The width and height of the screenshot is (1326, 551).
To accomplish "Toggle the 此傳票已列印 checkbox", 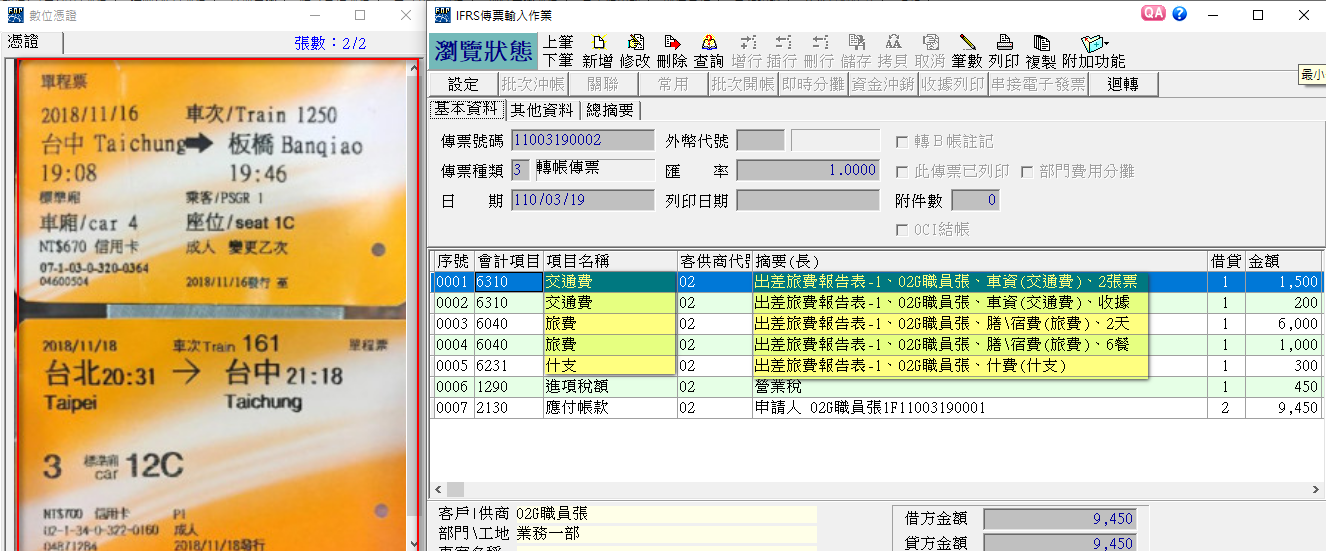I will coord(901,172).
